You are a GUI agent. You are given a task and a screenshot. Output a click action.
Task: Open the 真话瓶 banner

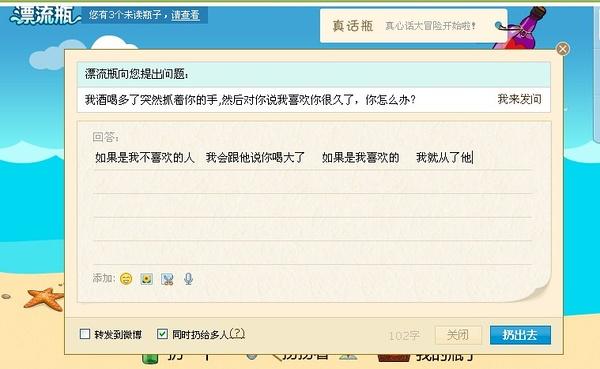click(413, 26)
